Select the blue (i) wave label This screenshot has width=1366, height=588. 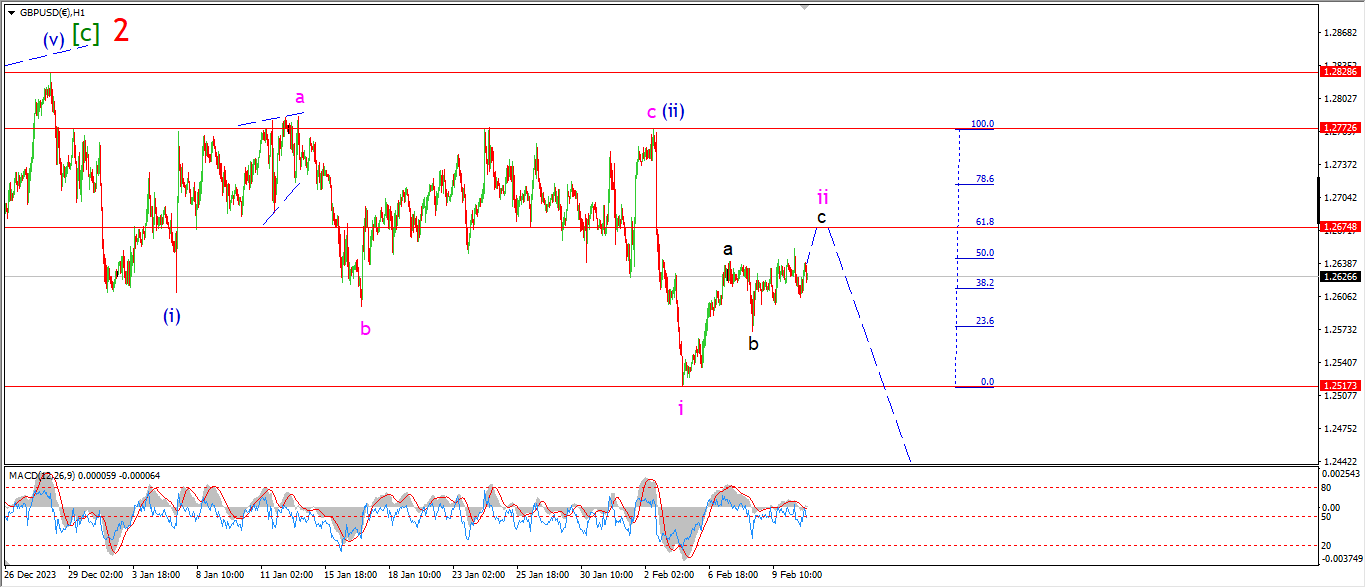[x=172, y=316]
